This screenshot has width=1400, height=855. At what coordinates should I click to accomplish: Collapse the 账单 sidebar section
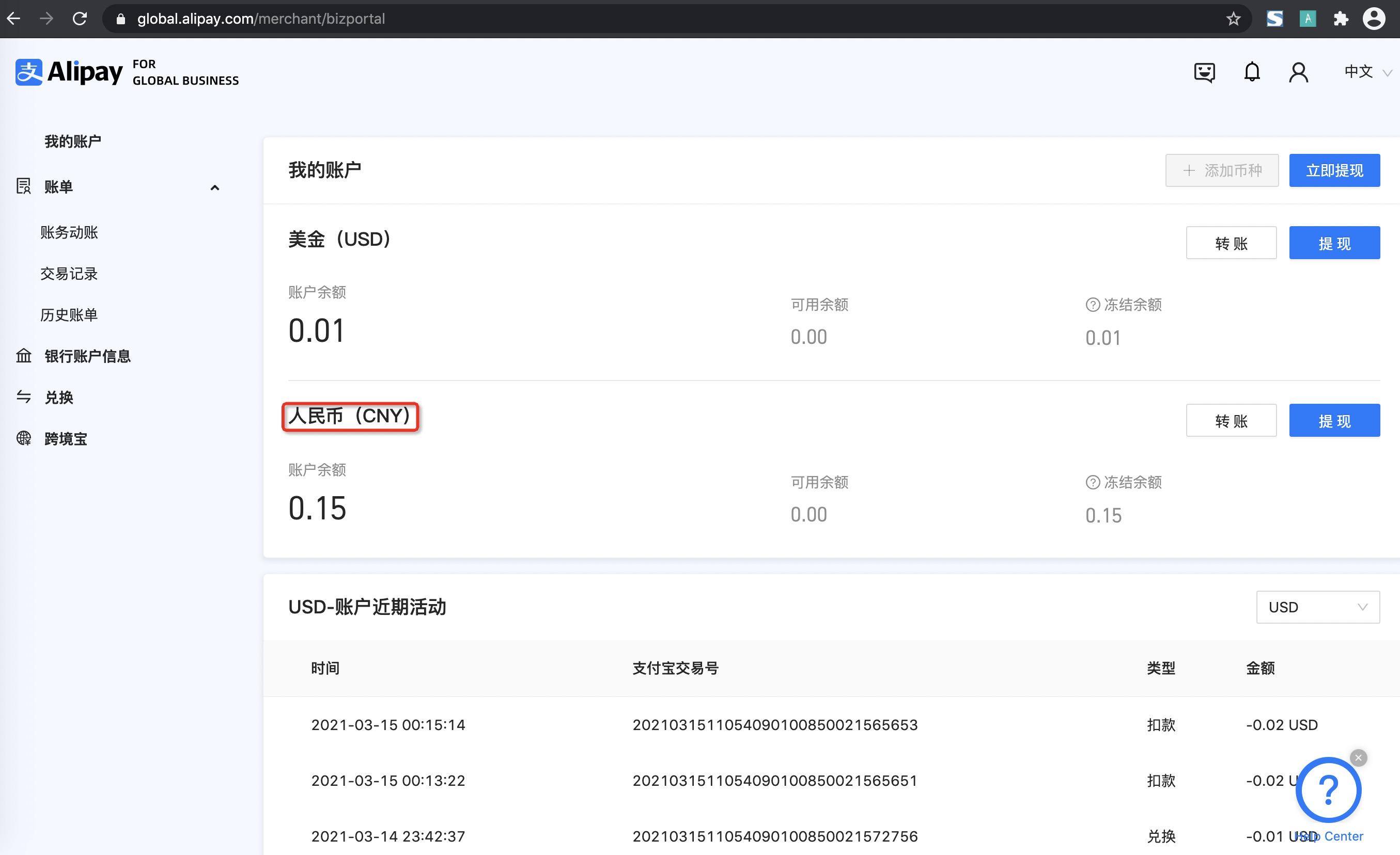tap(214, 187)
